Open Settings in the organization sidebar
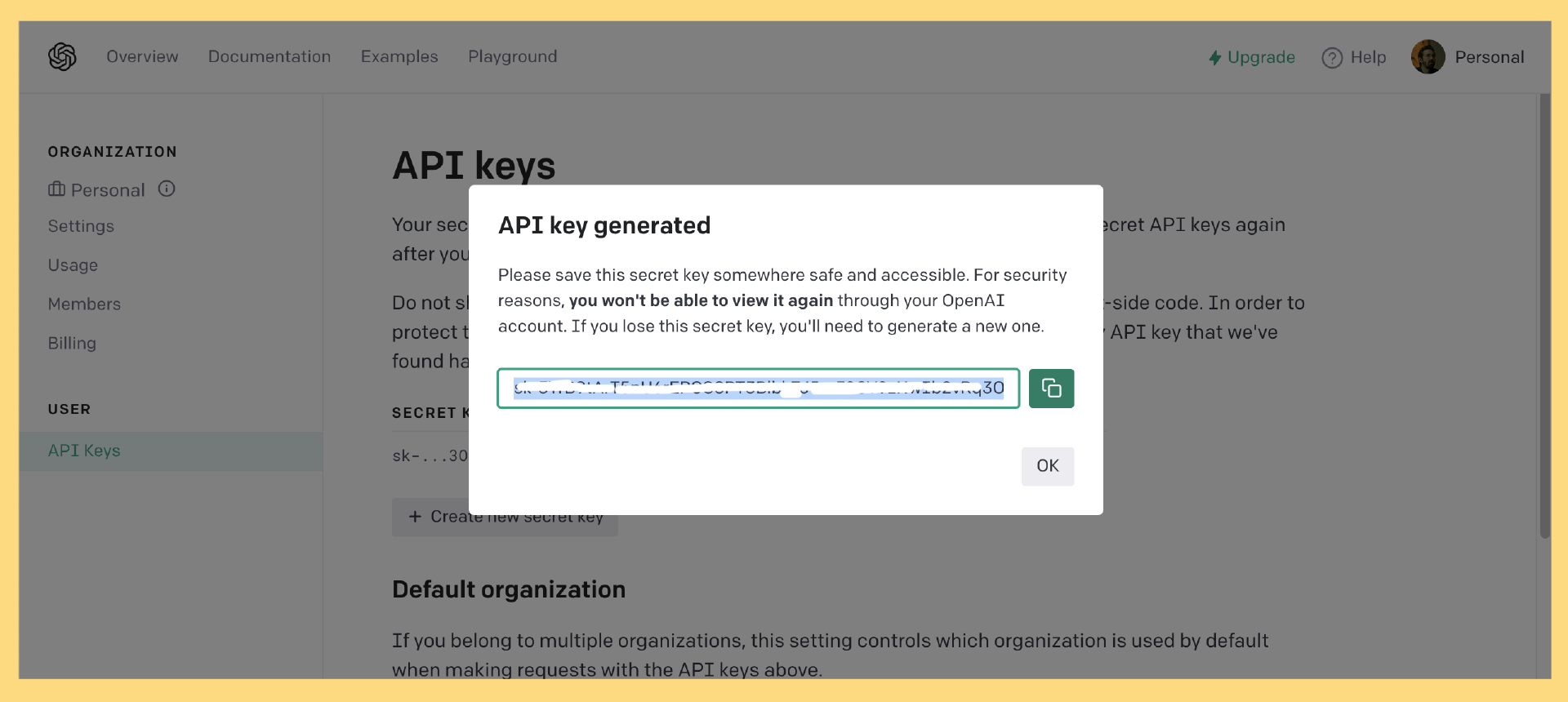The image size is (1568, 702). pos(81,227)
